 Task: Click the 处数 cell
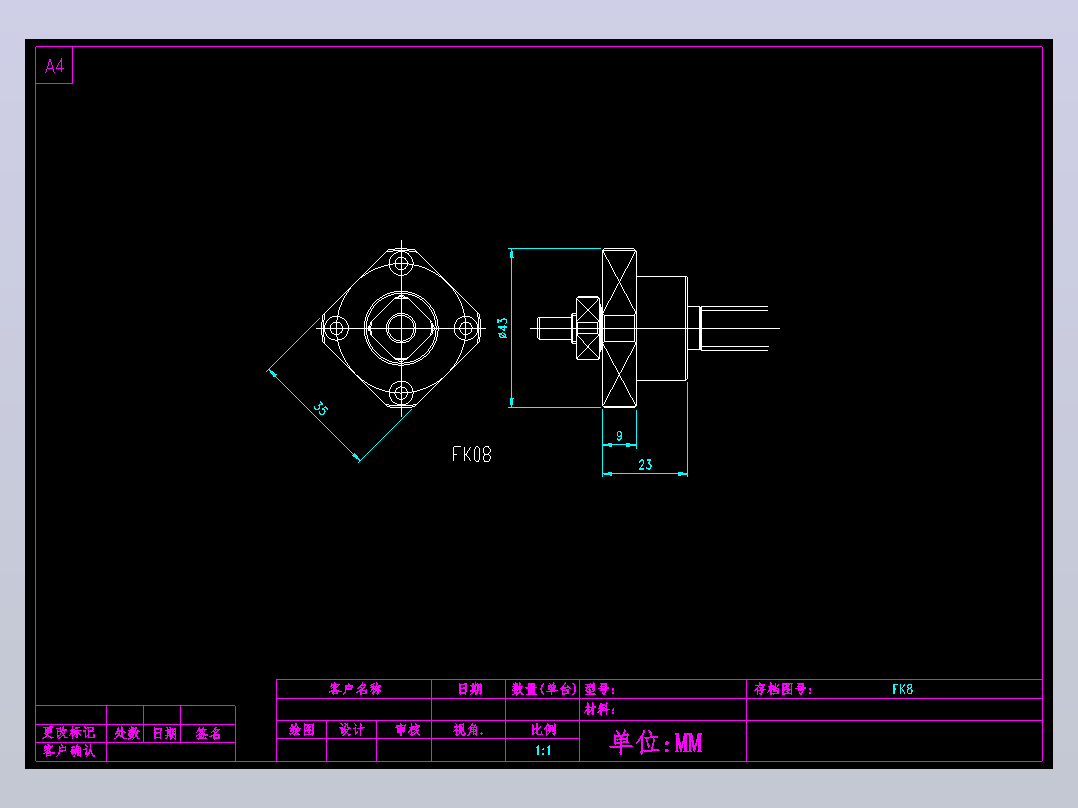tap(127, 733)
